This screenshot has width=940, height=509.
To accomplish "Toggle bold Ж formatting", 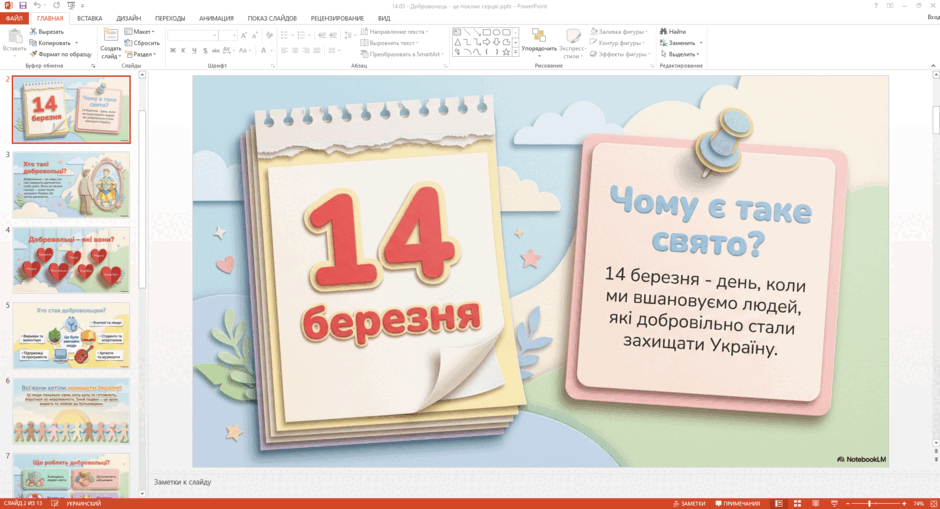I will [x=173, y=50].
